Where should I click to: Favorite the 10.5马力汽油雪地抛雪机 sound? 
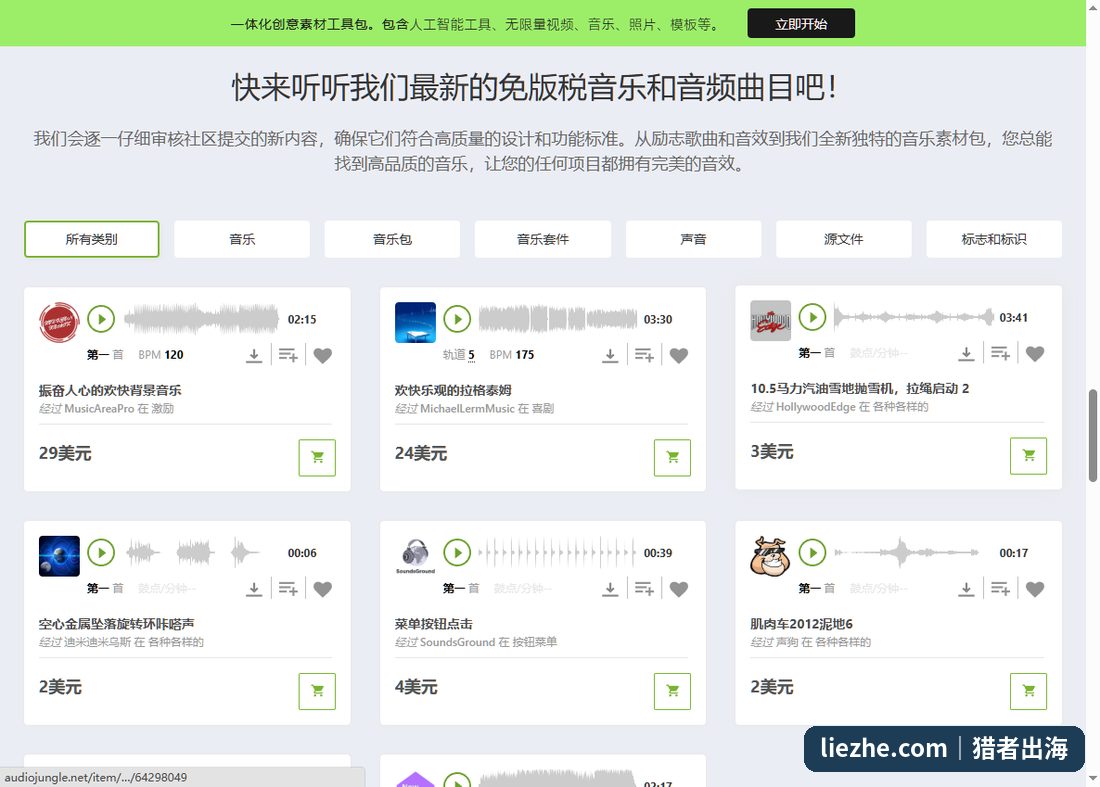(1035, 354)
